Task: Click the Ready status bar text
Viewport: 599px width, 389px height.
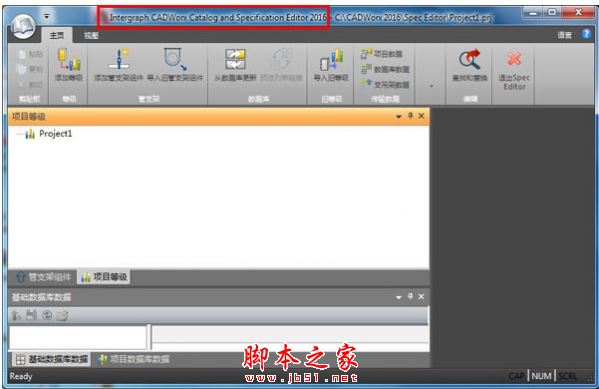Action: (21, 376)
